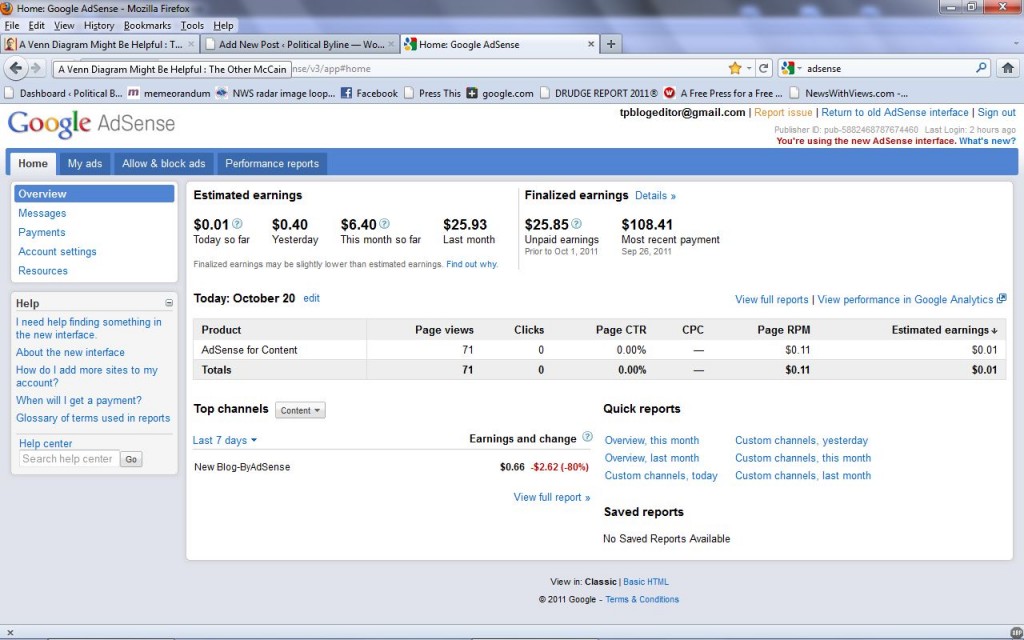This screenshot has height=640, width=1024.
Task: Click the Google AdSense logo
Action: click(x=91, y=124)
